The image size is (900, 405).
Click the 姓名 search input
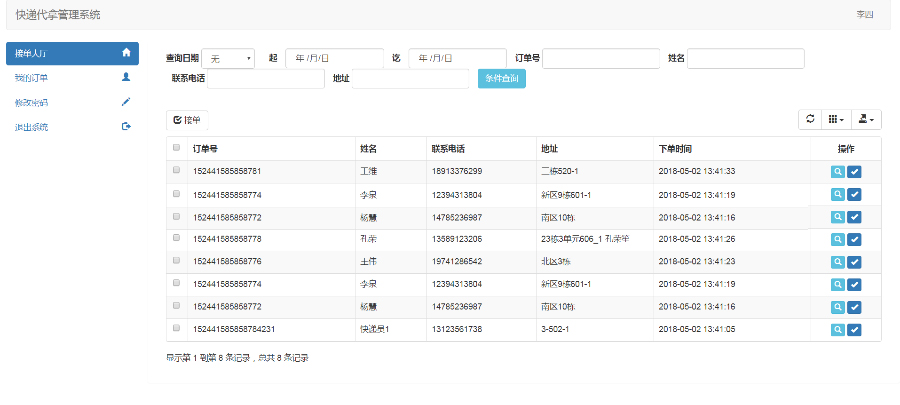(746, 59)
